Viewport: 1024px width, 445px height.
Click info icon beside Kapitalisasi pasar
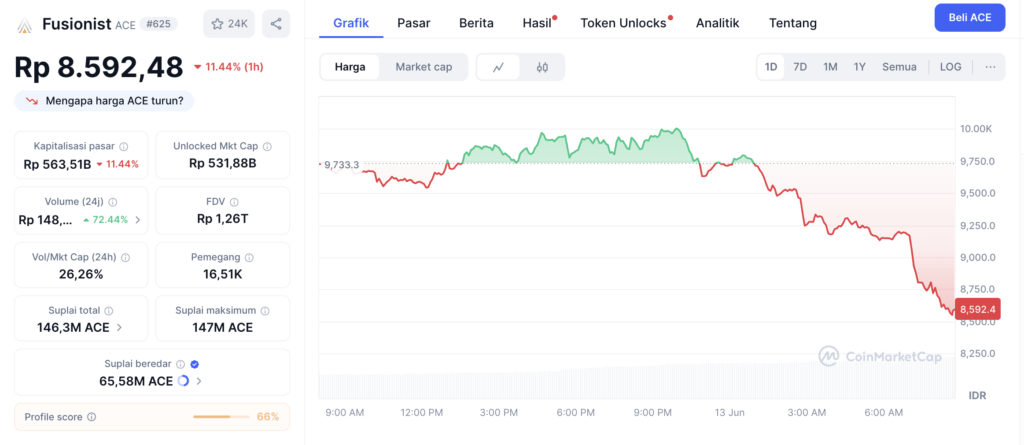(123, 147)
